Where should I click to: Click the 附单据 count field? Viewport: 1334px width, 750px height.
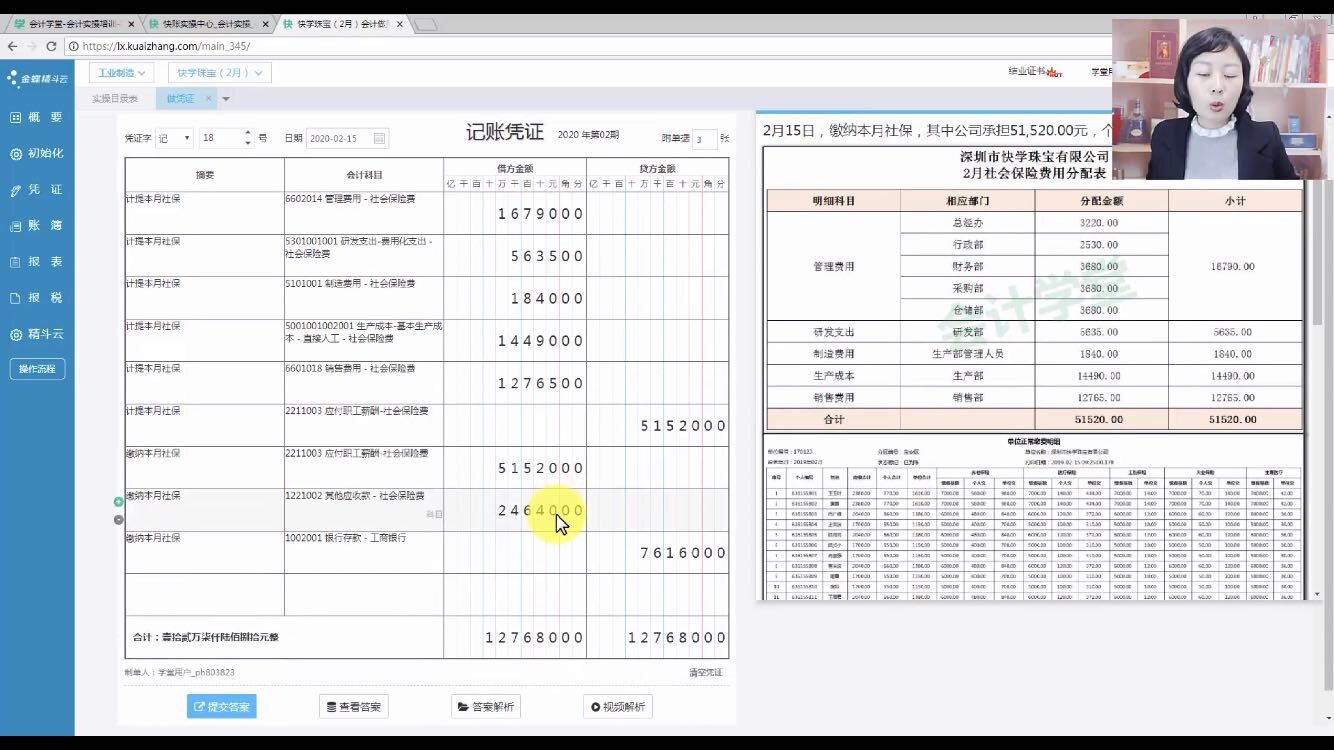click(704, 139)
